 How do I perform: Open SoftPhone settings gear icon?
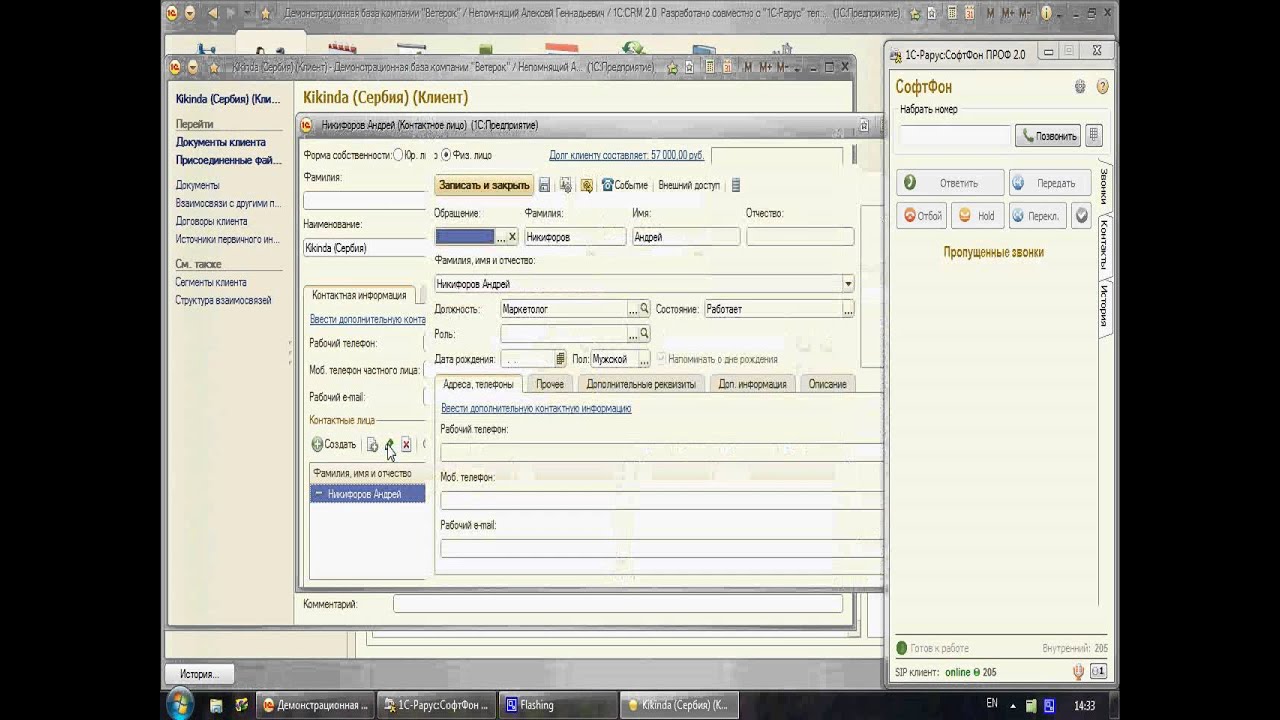[1080, 87]
